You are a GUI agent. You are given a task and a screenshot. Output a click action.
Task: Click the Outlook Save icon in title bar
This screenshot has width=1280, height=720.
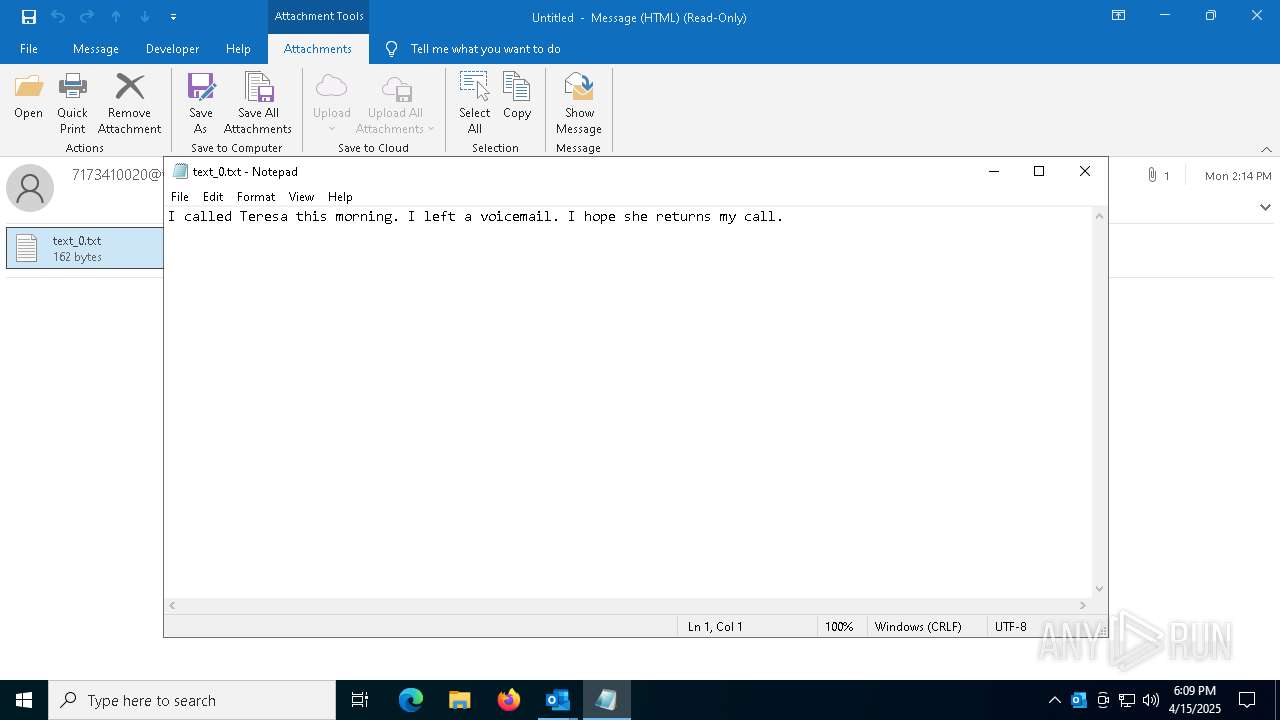[x=29, y=17]
